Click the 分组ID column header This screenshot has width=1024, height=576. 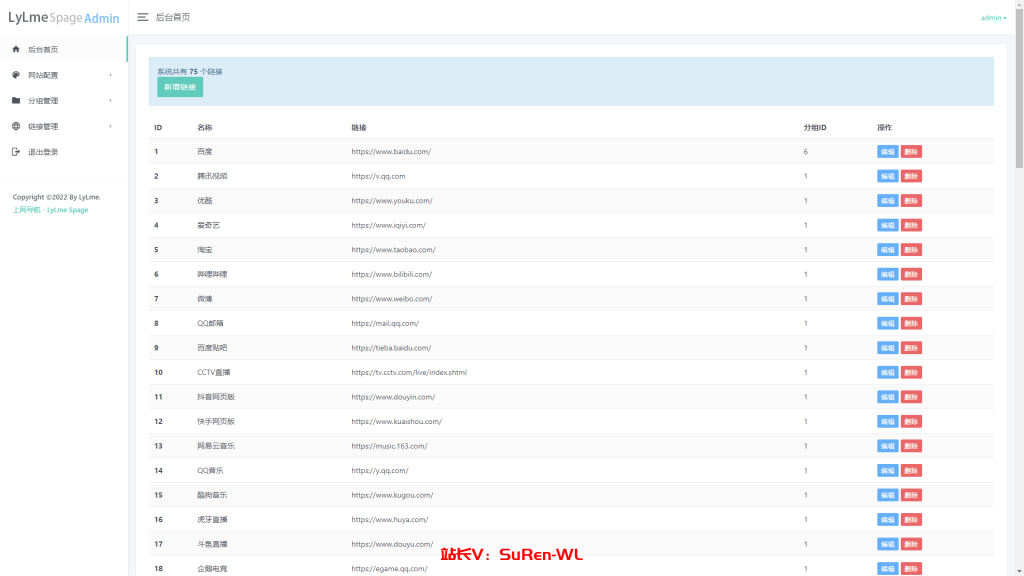[814, 127]
